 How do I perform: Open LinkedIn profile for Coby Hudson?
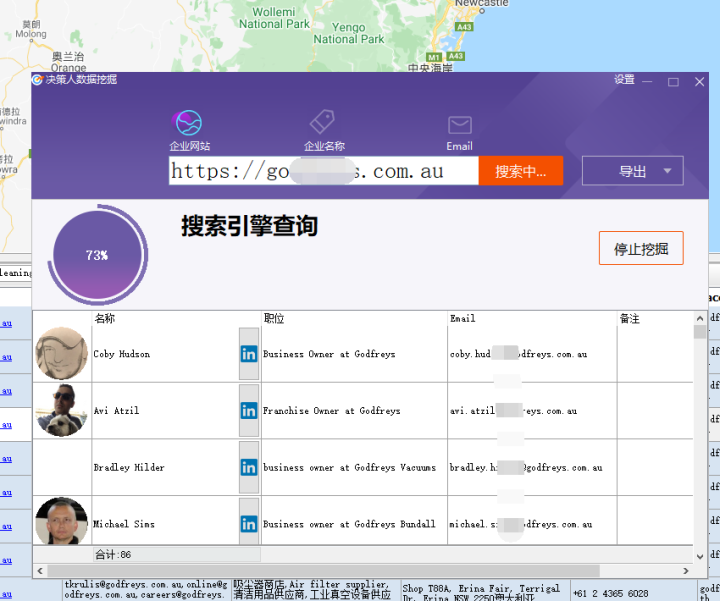pos(249,354)
